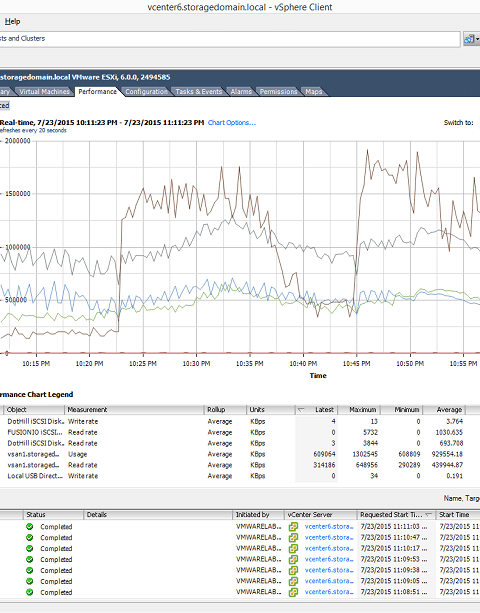Open the Alarms tab

click(x=241, y=91)
